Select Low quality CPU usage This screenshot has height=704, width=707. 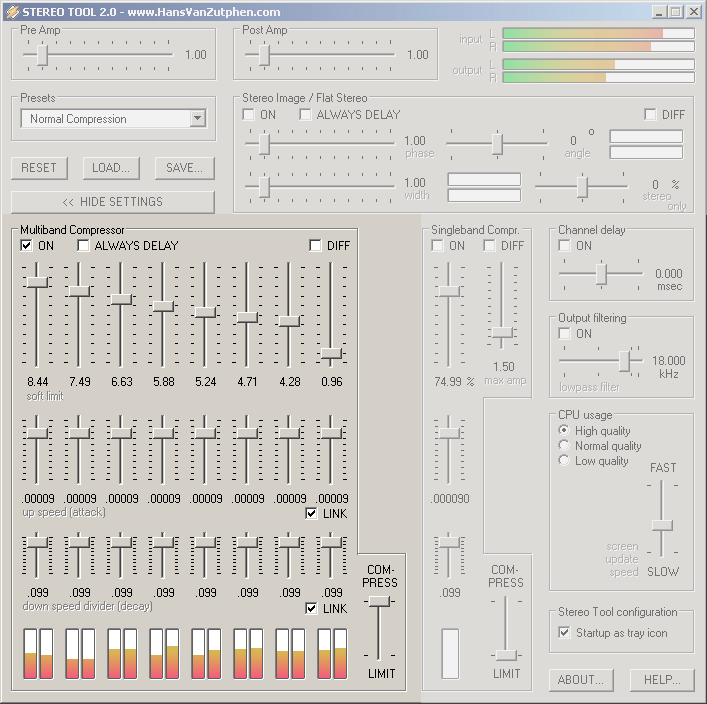pyautogui.click(x=564, y=460)
